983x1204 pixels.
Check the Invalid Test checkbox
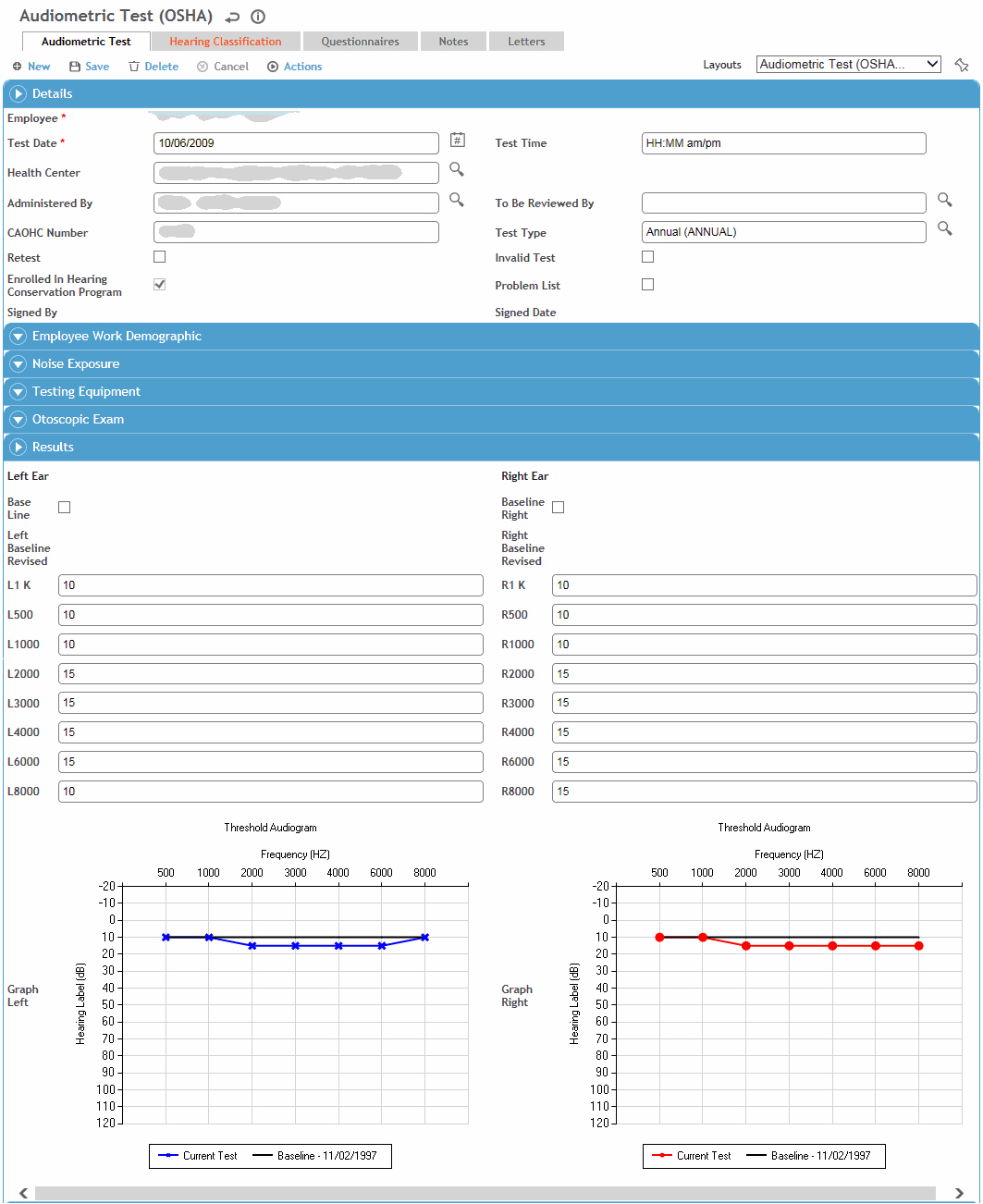click(647, 257)
